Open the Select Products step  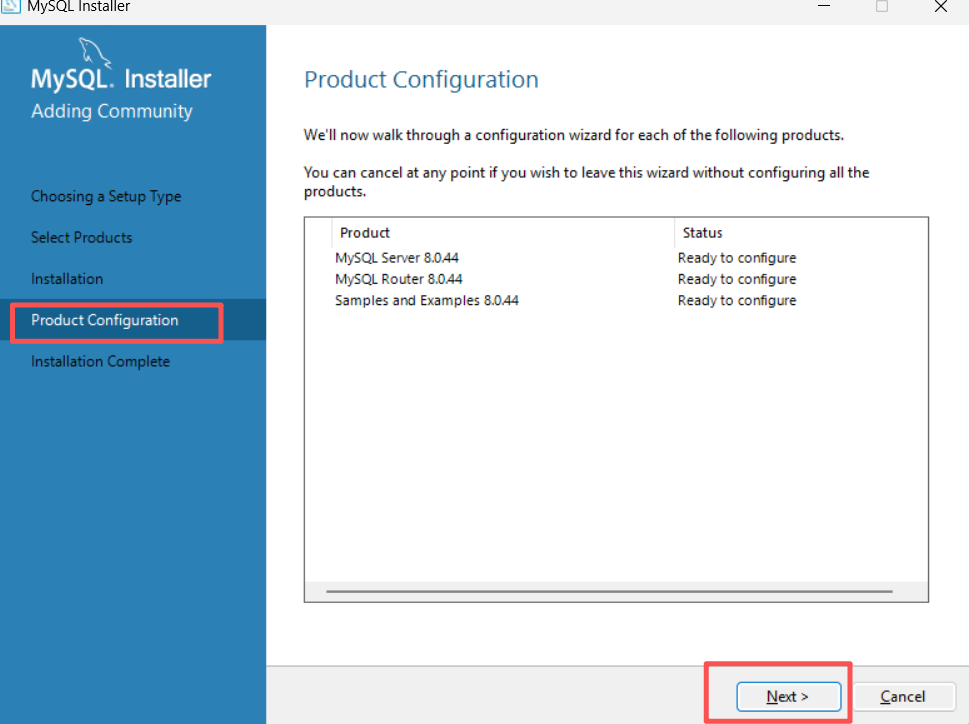pos(82,238)
